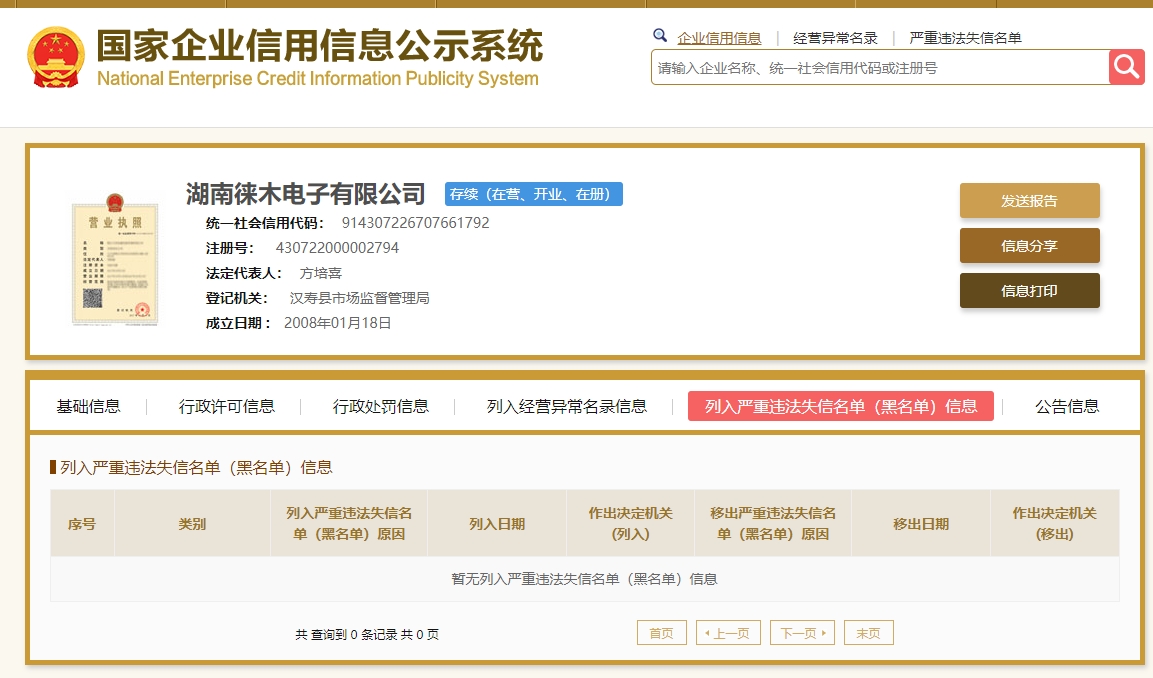Viewport: 1153px width, 678px height.
Task: Click the 类别 column header
Action: tap(193, 524)
